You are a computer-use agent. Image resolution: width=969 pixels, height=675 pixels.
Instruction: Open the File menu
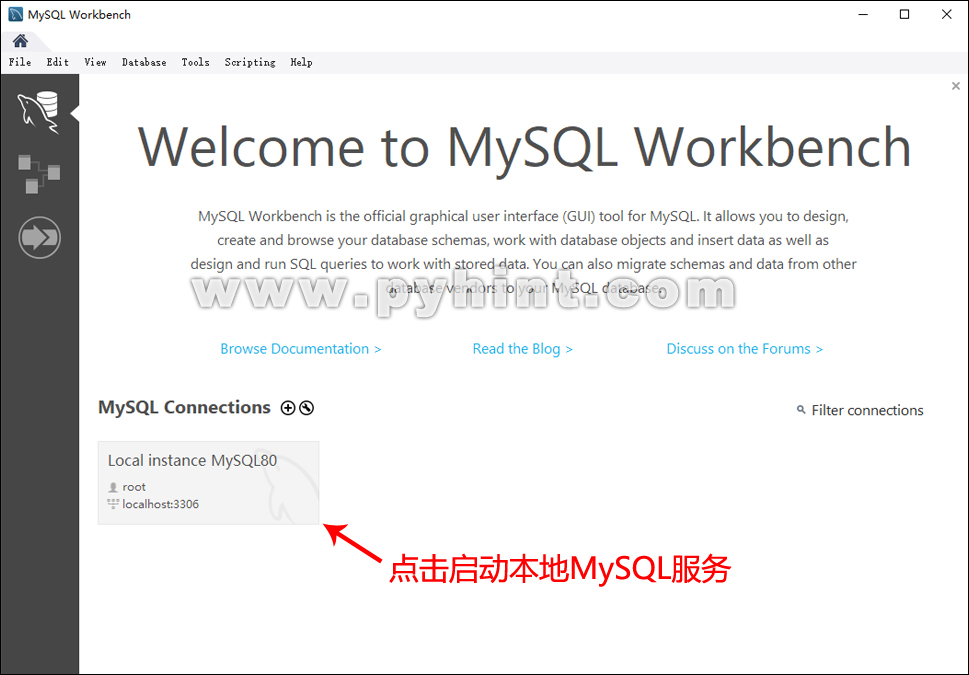pos(20,62)
